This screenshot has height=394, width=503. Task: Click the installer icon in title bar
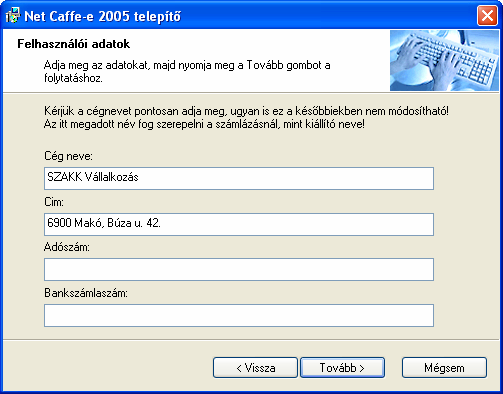[x=13, y=16]
